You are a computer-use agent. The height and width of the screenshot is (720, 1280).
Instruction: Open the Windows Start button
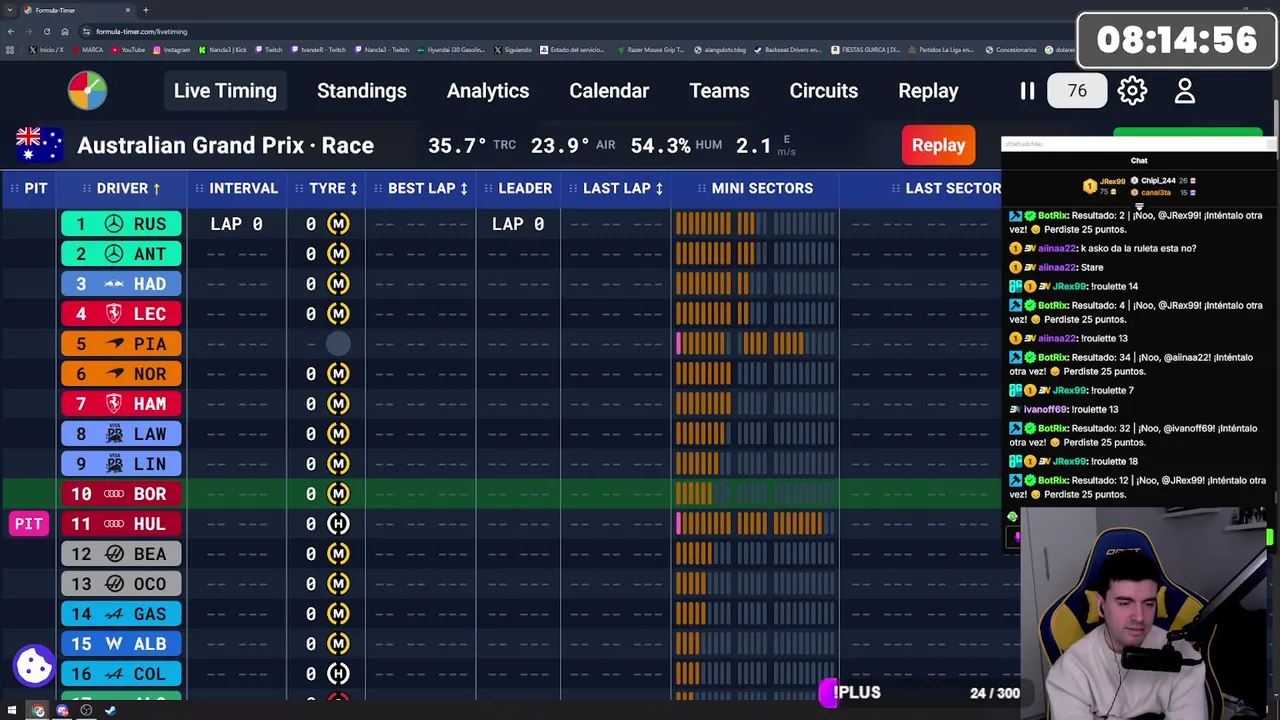pyautogui.click(x=12, y=711)
